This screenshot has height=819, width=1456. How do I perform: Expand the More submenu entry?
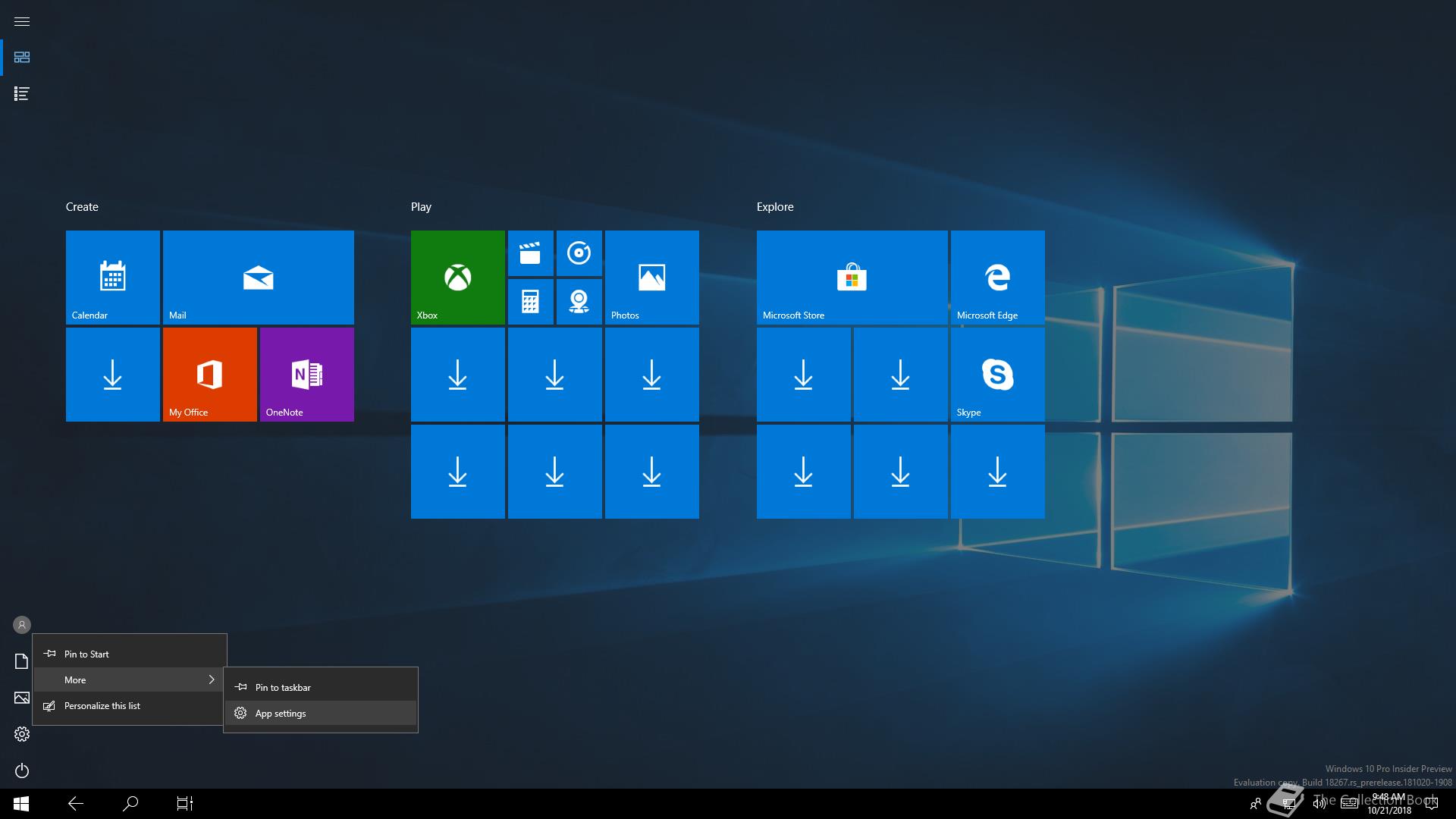click(130, 679)
